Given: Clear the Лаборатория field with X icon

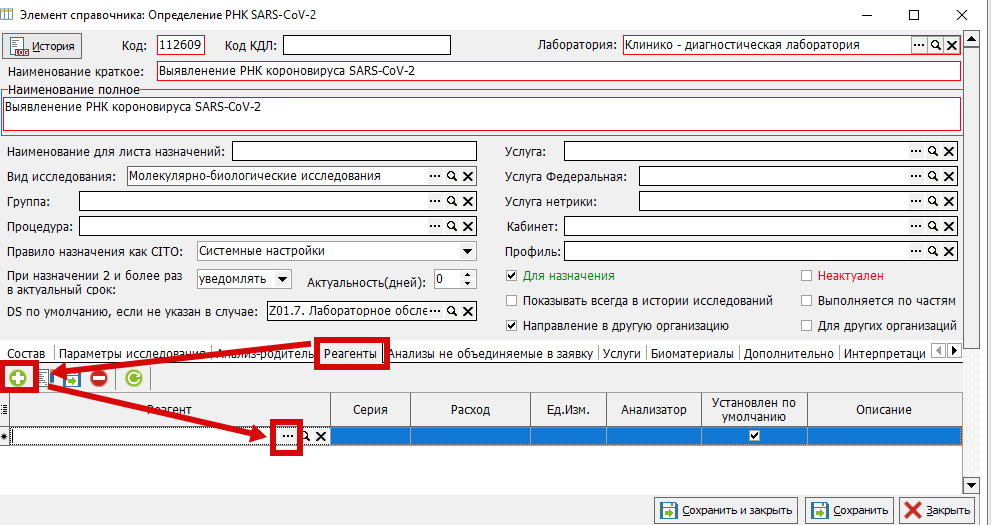Looking at the screenshot, I should 952,45.
